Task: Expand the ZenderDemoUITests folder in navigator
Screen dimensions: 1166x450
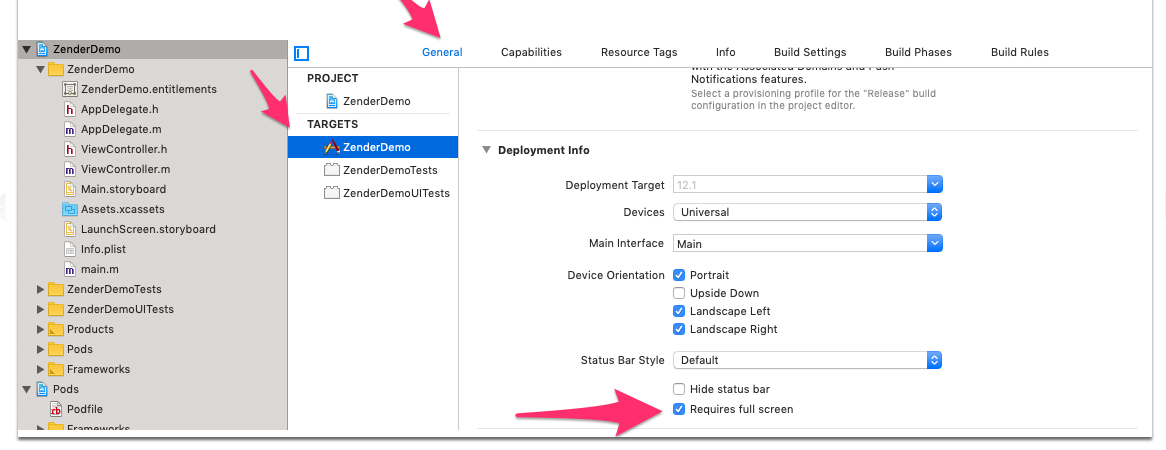Action: pyautogui.click(x=41, y=309)
